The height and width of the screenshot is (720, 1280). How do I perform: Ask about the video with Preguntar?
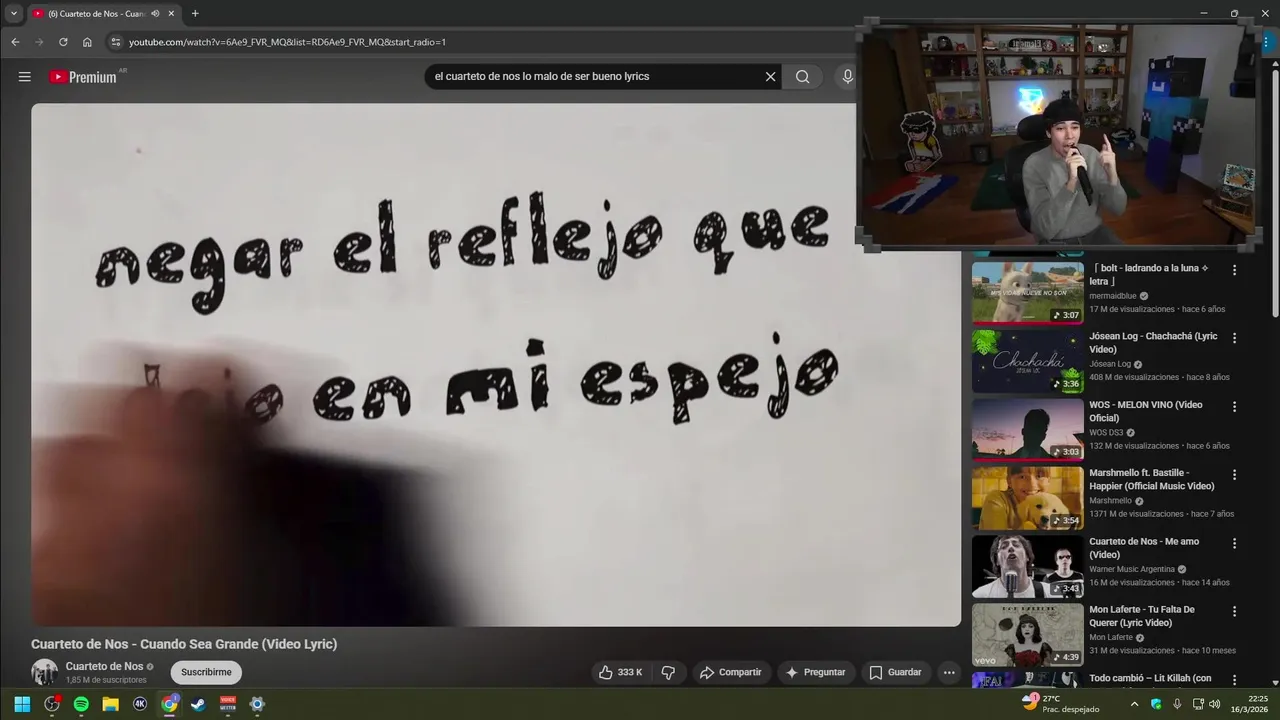[815, 672]
